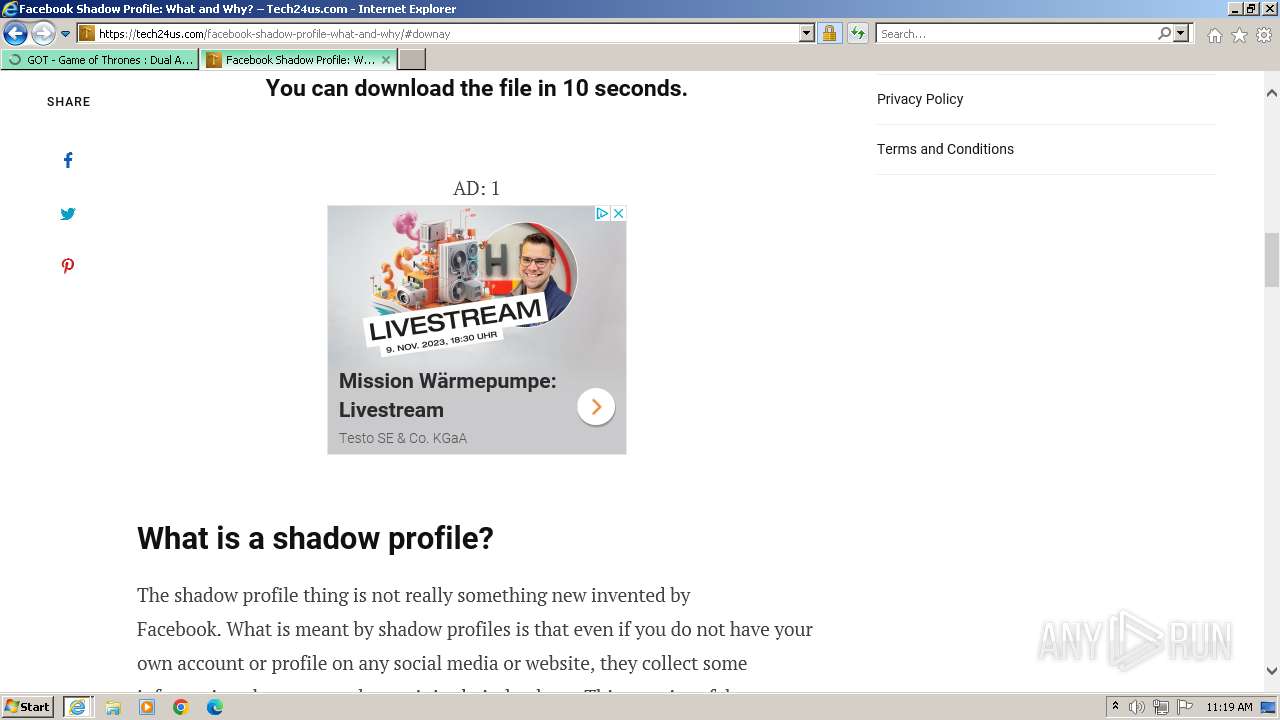Expand the search provider dropdown arrow

pos(1181,34)
